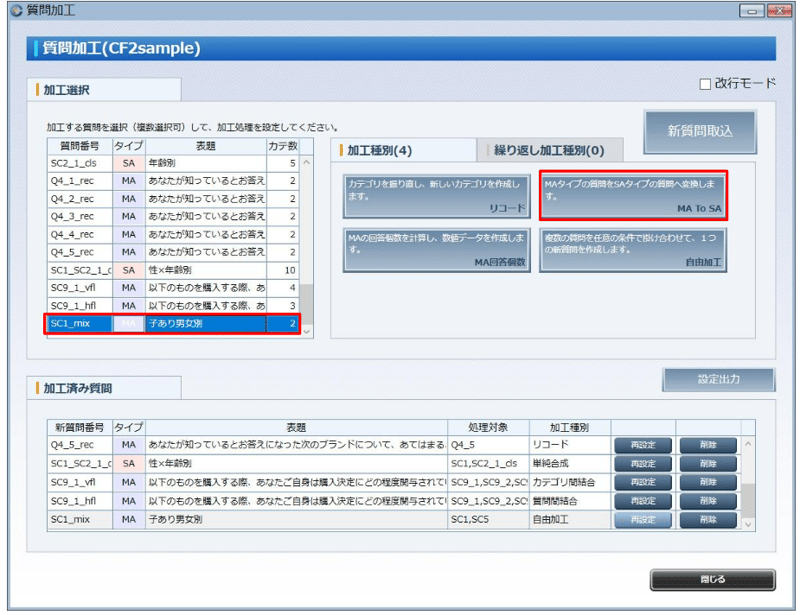Select the 性×年齢別 row SC1_SC2_1
This screenshot has width=800, height=615.
(150, 269)
